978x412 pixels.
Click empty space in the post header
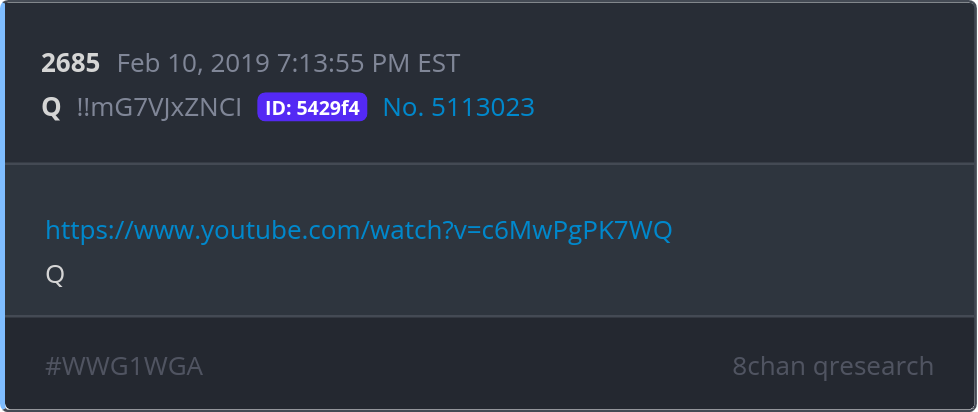coord(748,84)
